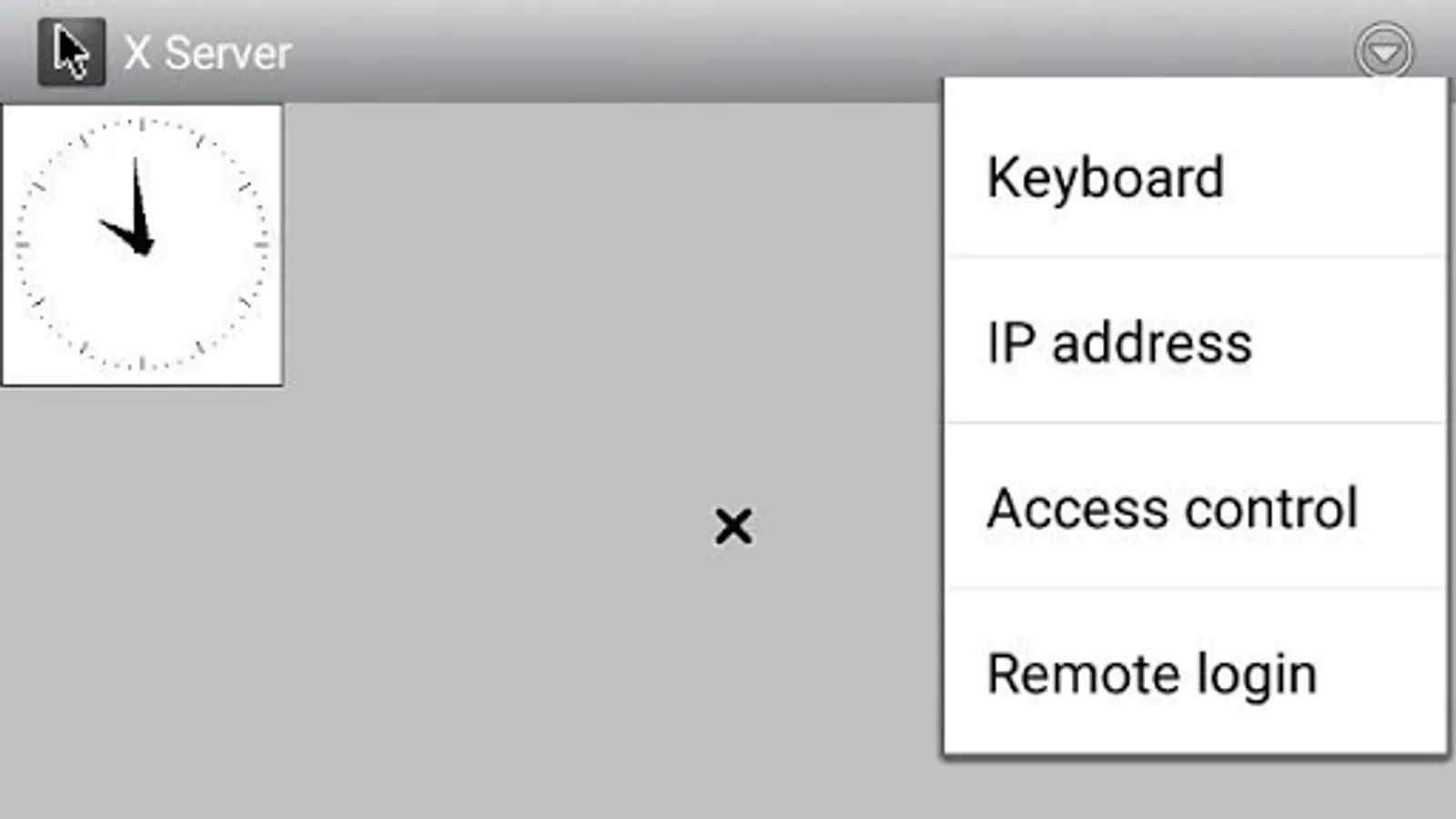
Task: Click the X Server title text
Action: tap(208, 53)
